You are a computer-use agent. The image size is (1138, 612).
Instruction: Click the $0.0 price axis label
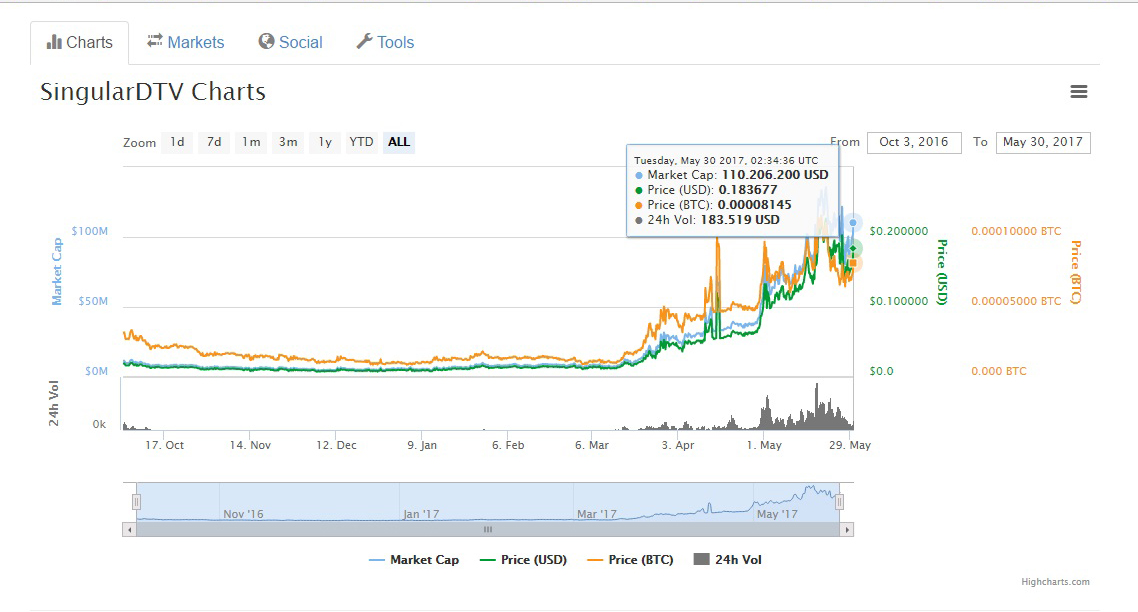881,371
